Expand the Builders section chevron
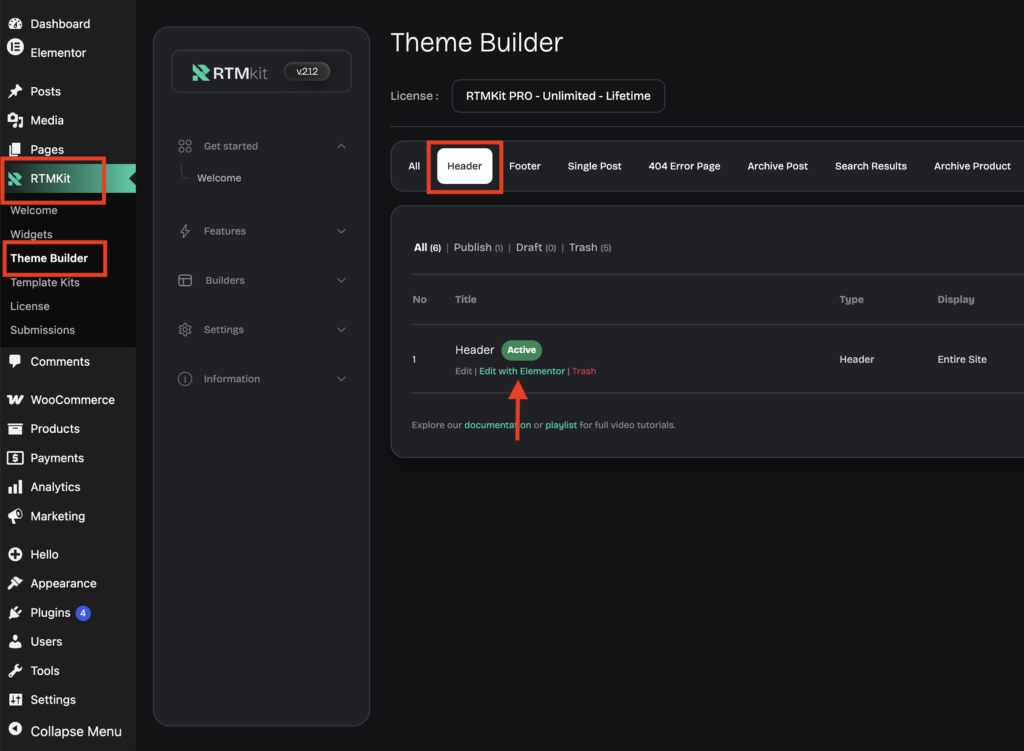 [341, 280]
